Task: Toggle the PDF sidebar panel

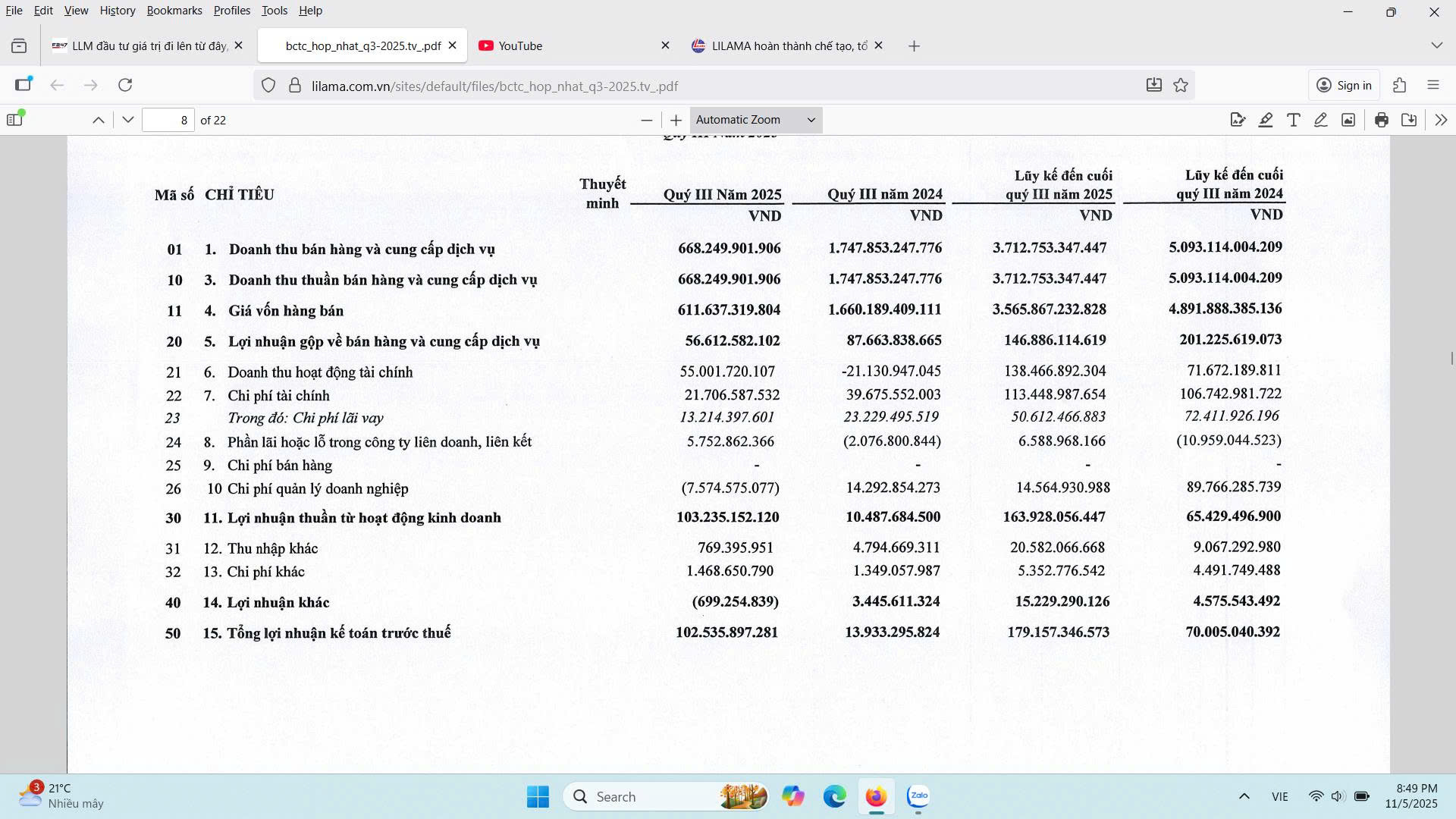Action: 15,119
